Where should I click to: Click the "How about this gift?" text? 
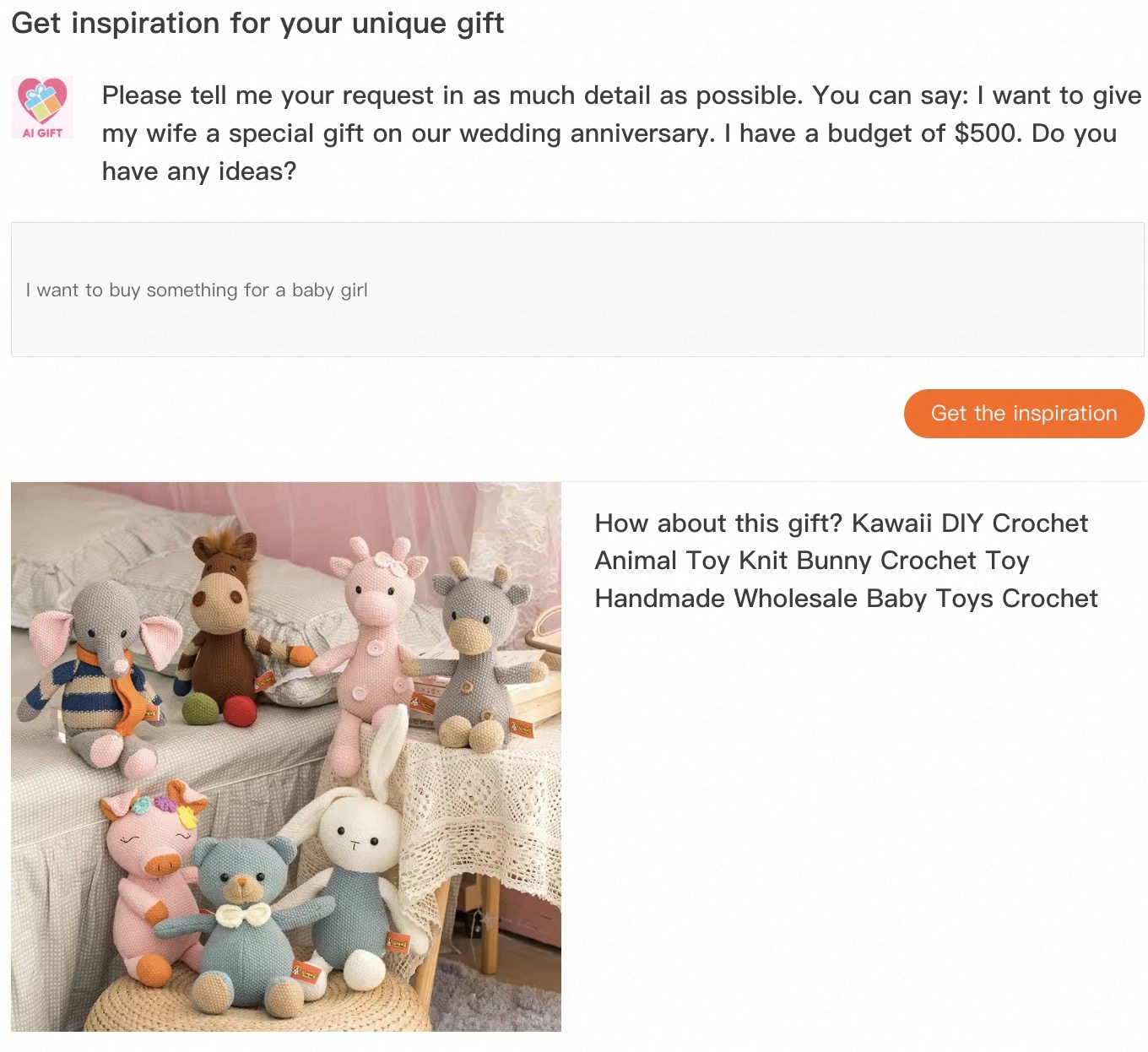pyautogui.click(x=718, y=523)
